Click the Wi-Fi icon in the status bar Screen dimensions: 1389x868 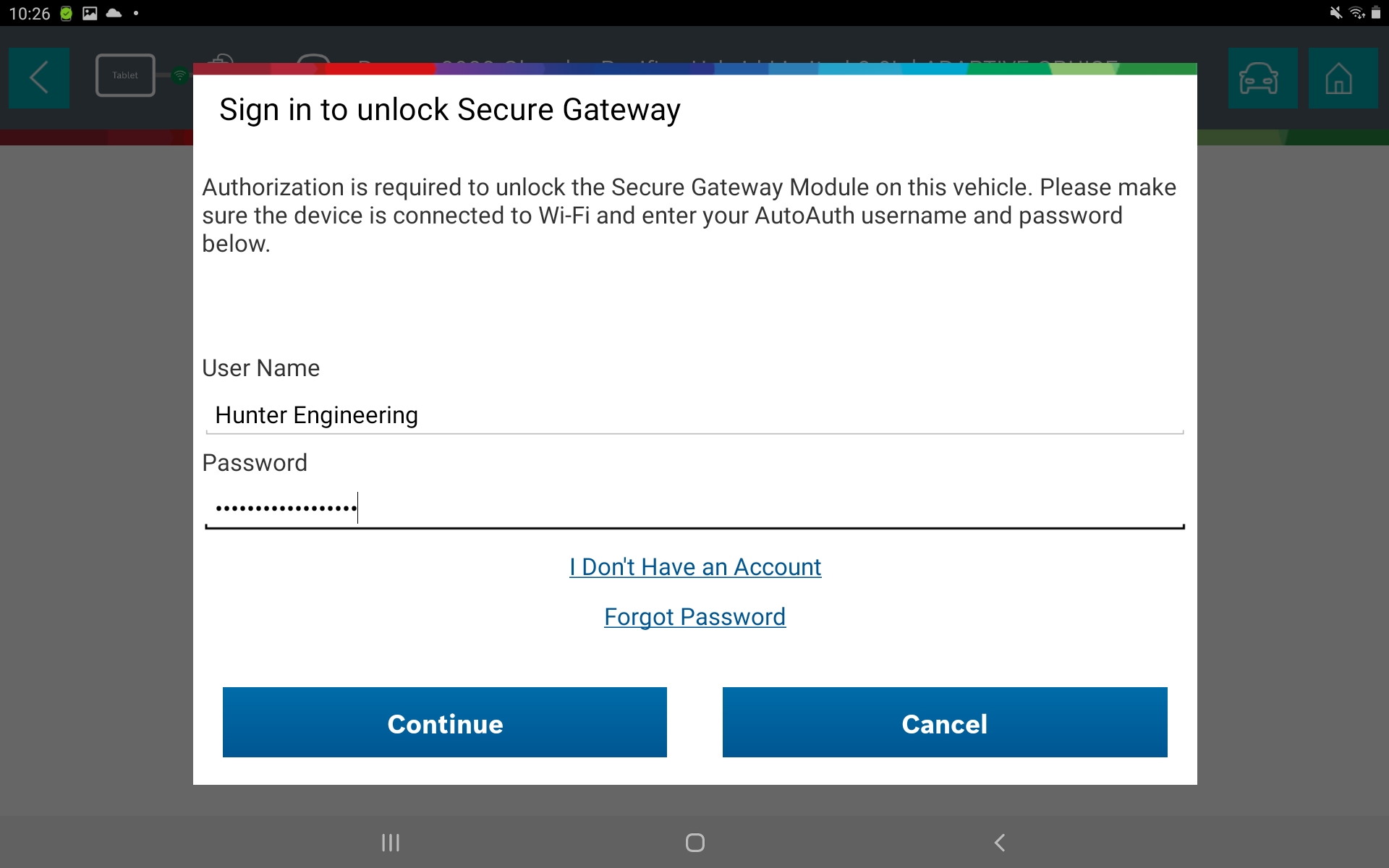pyautogui.click(x=1359, y=12)
